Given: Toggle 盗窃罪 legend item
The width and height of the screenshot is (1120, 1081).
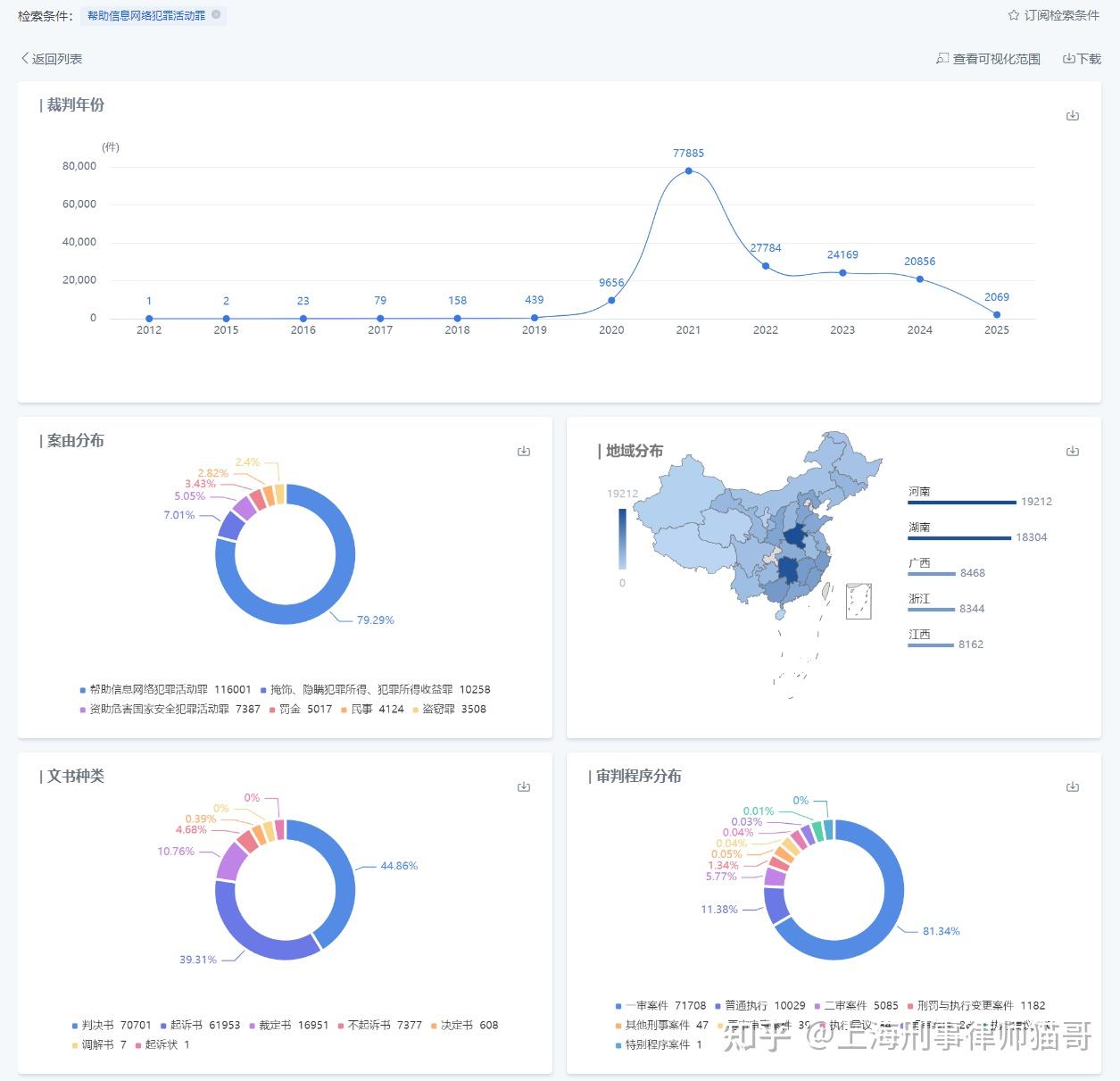Looking at the screenshot, I should pyautogui.click(x=449, y=710).
